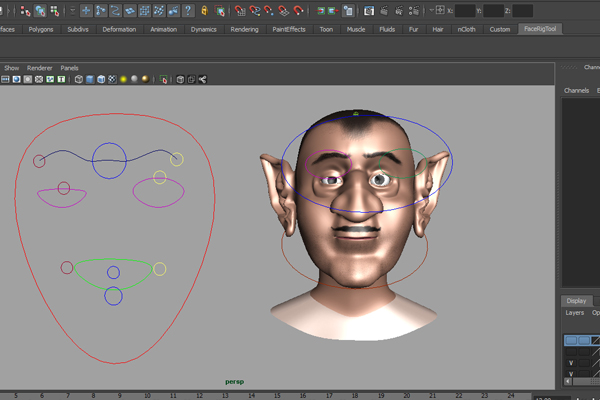The width and height of the screenshot is (600, 400).
Task: Select by hierarchy mode icon
Action: pyautogui.click(x=25, y=11)
